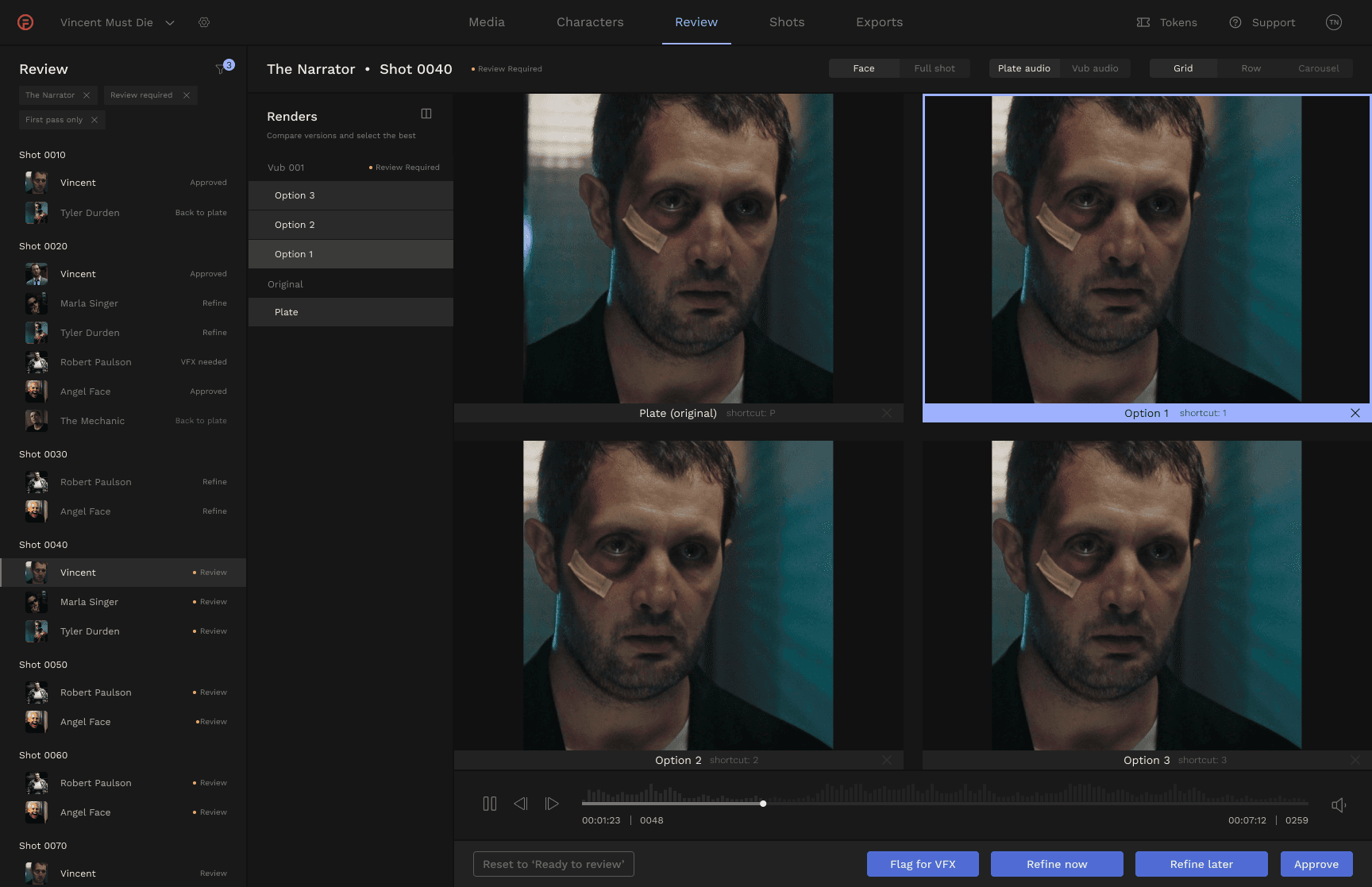Screen dimensions: 1372x887
Task: Remove Review required filter chip
Action: tap(187, 95)
